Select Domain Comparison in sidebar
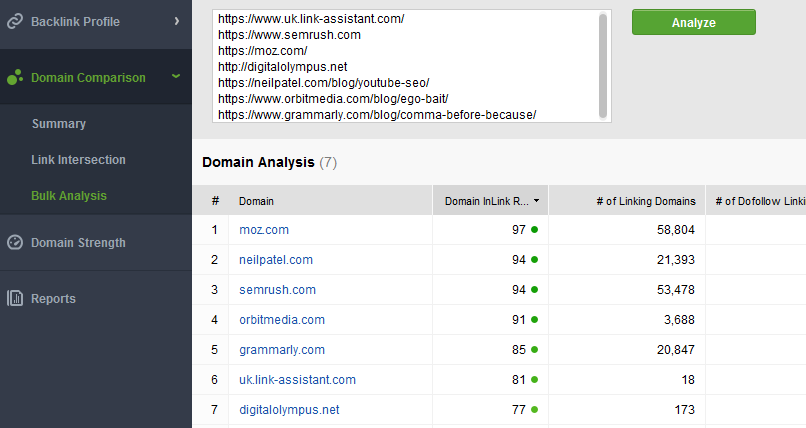Screen dimensions: 806x428 click(96, 77)
